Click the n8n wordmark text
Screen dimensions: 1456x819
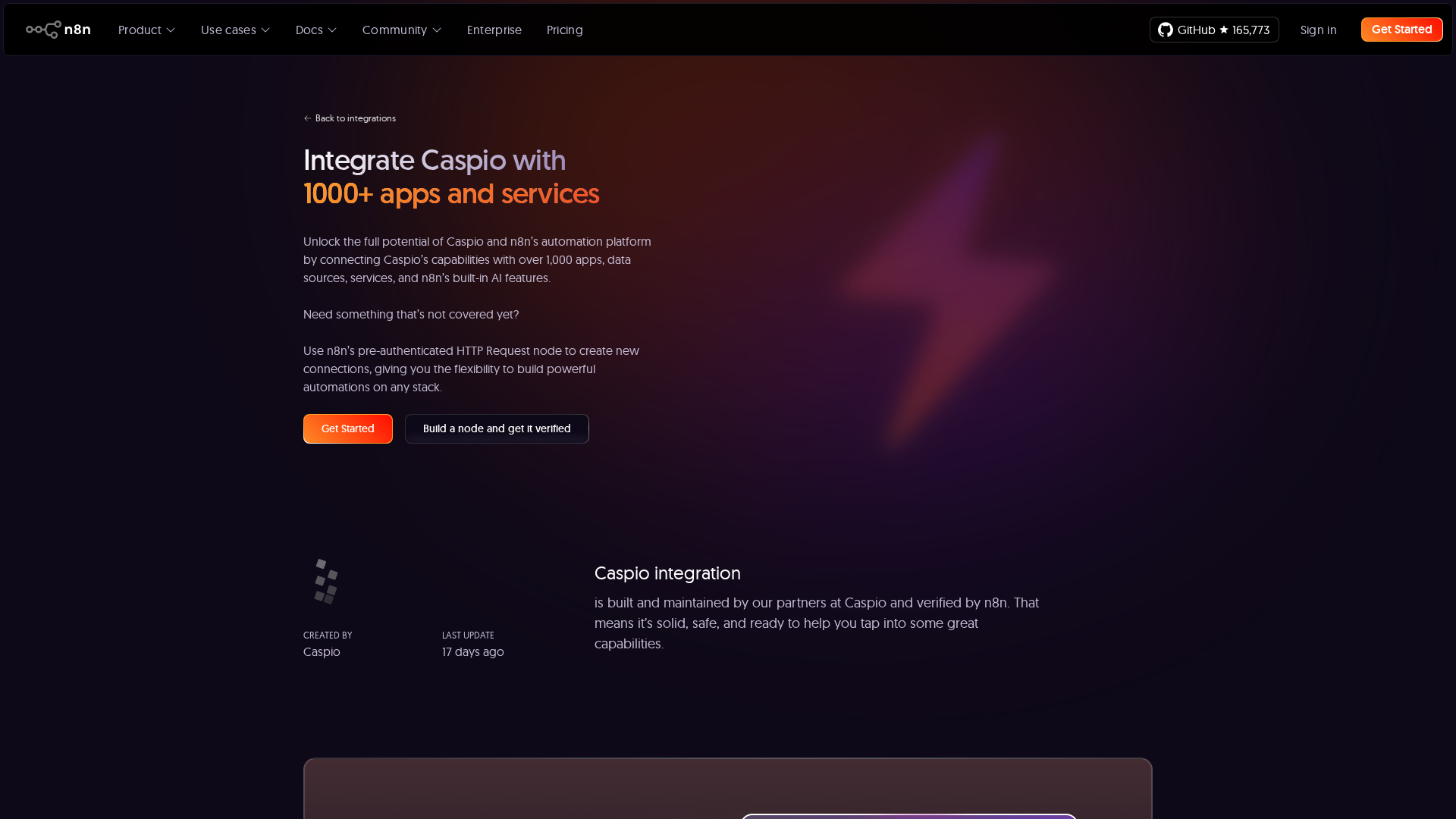(x=77, y=30)
